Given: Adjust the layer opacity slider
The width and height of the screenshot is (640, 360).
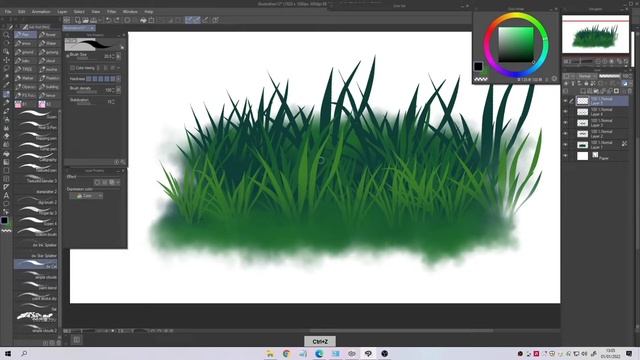Looking at the screenshot, I should click(609, 76).
